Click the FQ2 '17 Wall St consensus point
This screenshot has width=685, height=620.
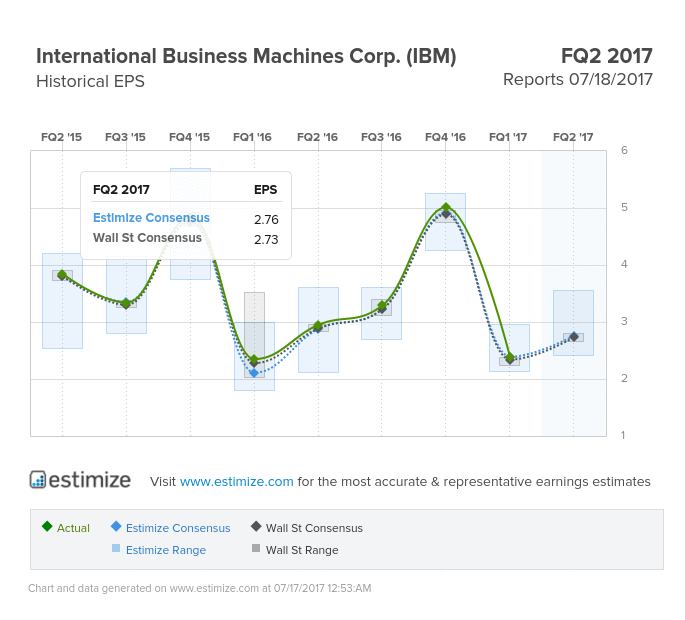[x=574, y=336]
